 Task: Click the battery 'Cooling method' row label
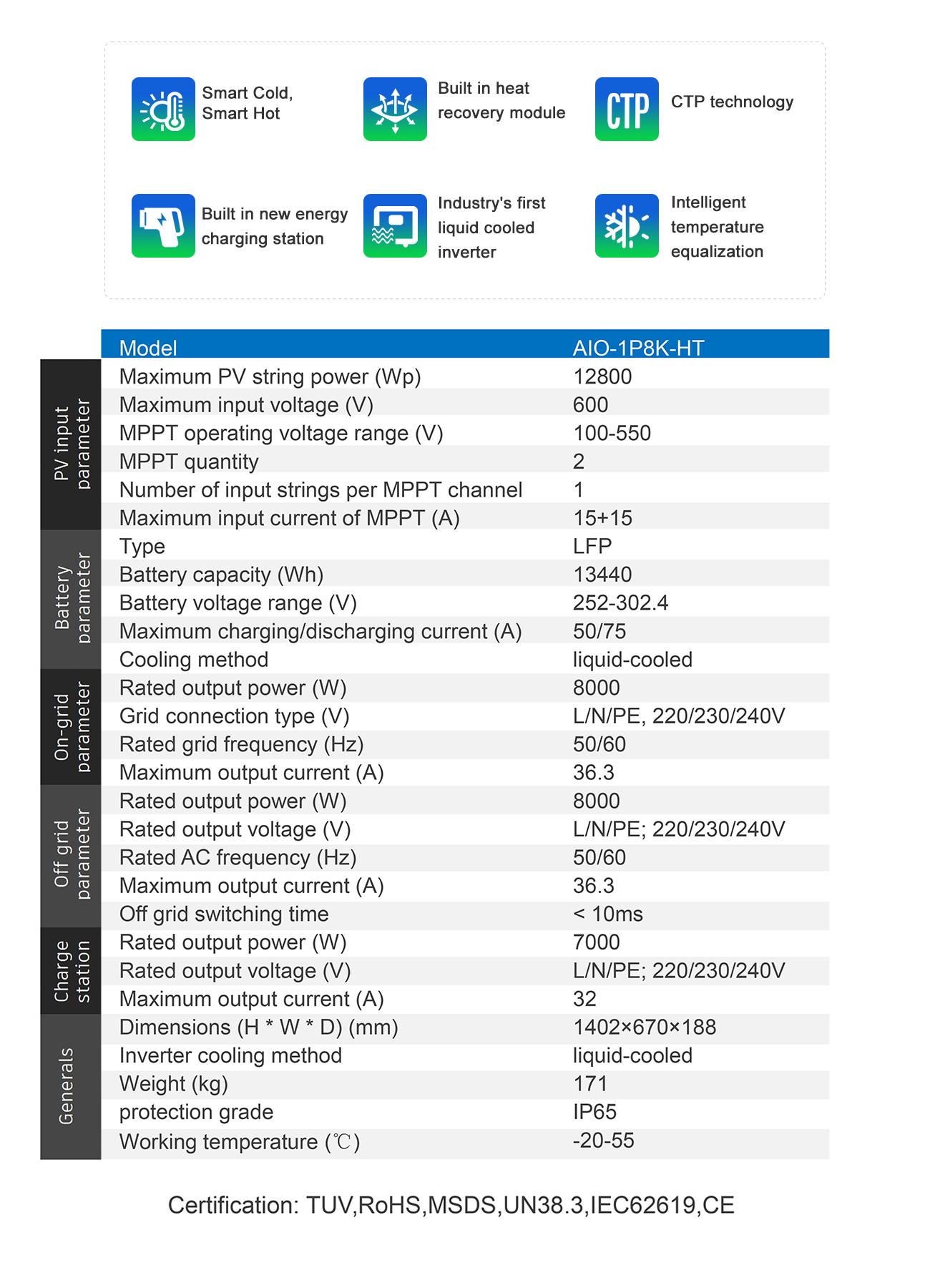[x=194, y=659]
